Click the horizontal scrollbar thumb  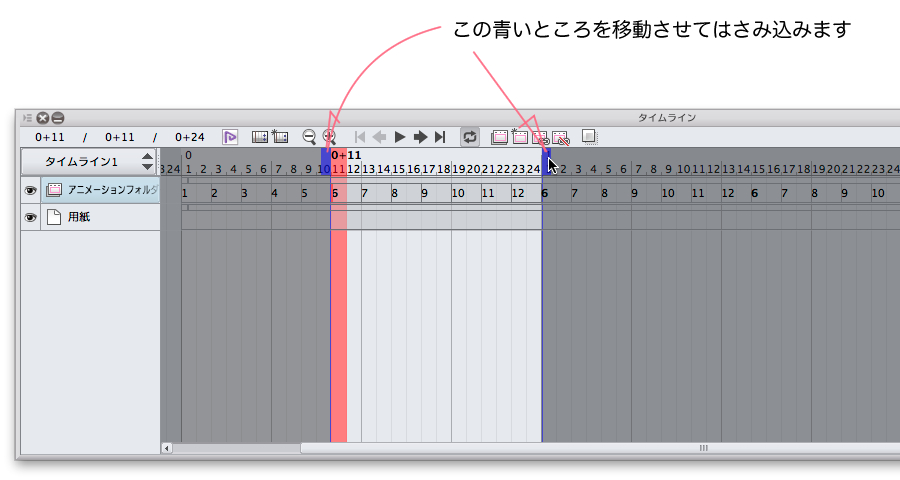pos(600,448)
